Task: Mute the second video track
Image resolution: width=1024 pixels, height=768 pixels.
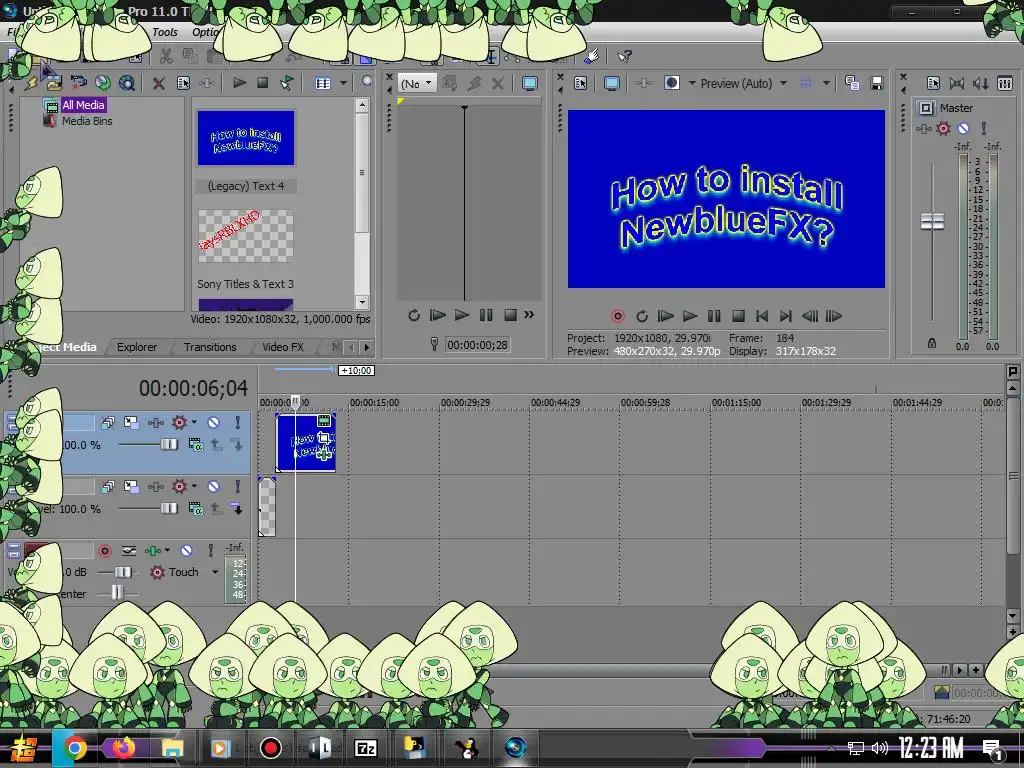Action: 213,487
